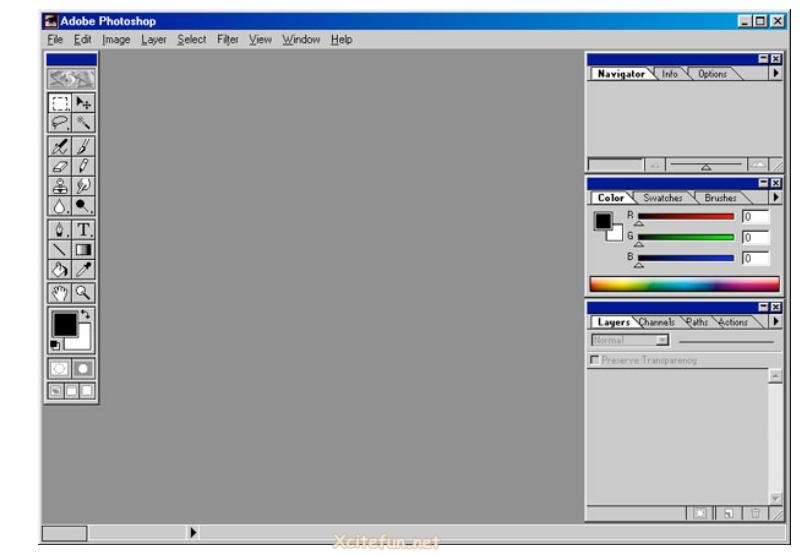Choose the Dodge tool
Viewport: 805px width, 555px height.
(83, 205)
